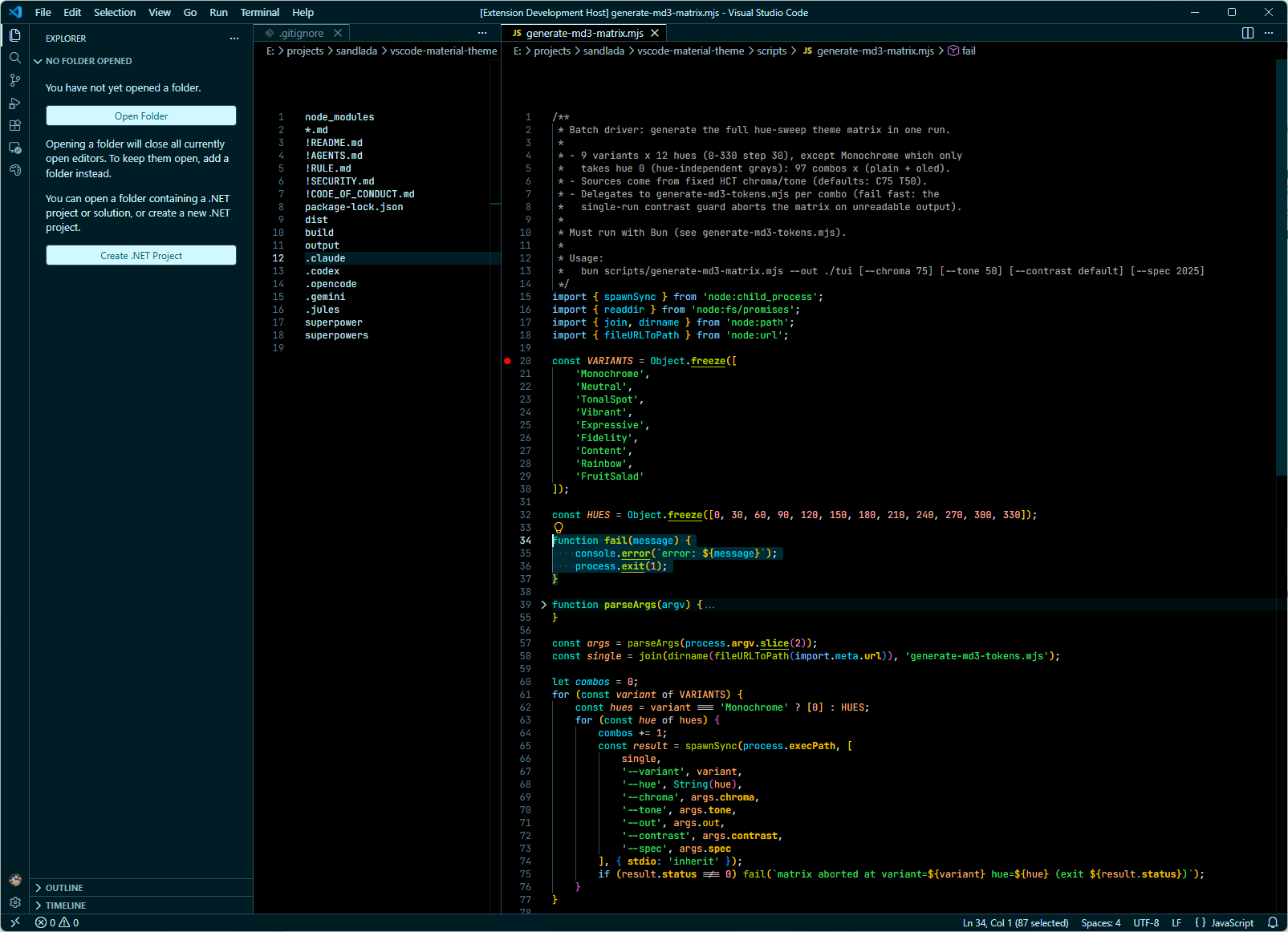Screen dimensions: 1288x932
Task: Open generate-md3-matrix.mjs breadcrumb item
Action: 875,51
